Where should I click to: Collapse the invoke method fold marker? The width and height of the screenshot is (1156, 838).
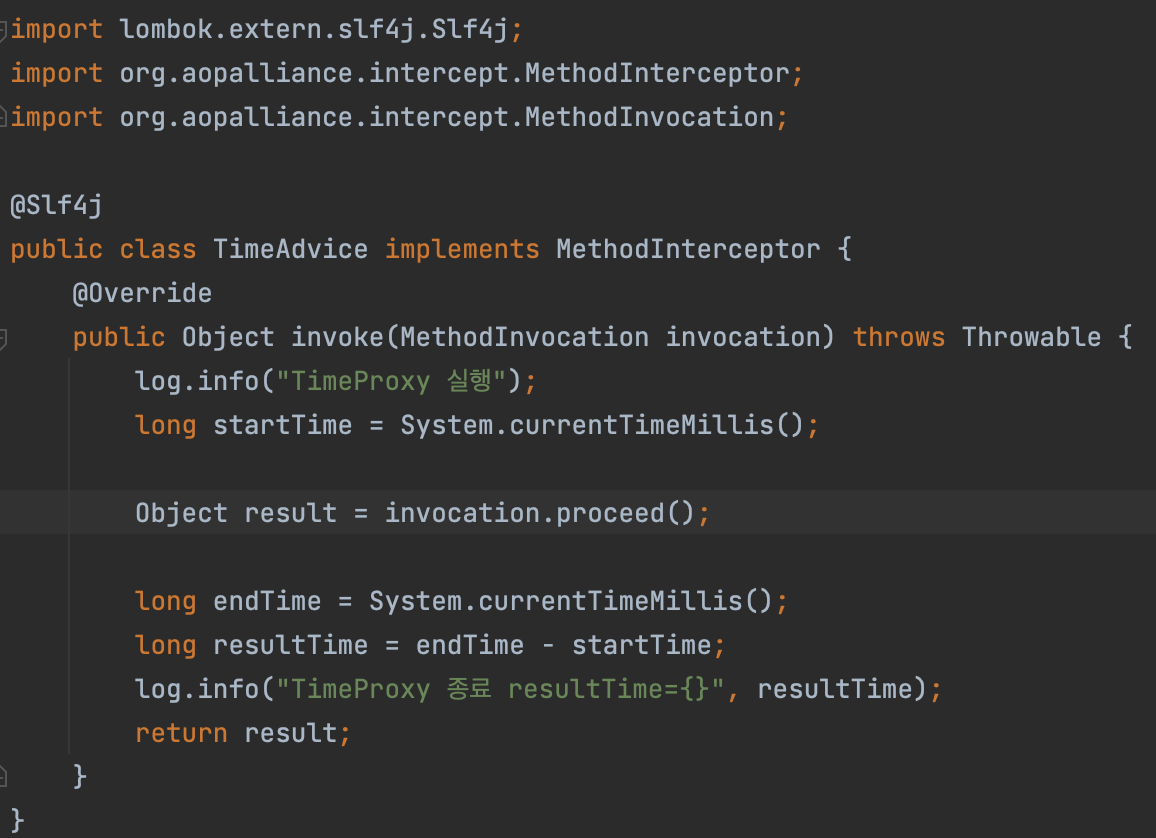(x=3, y=338)
